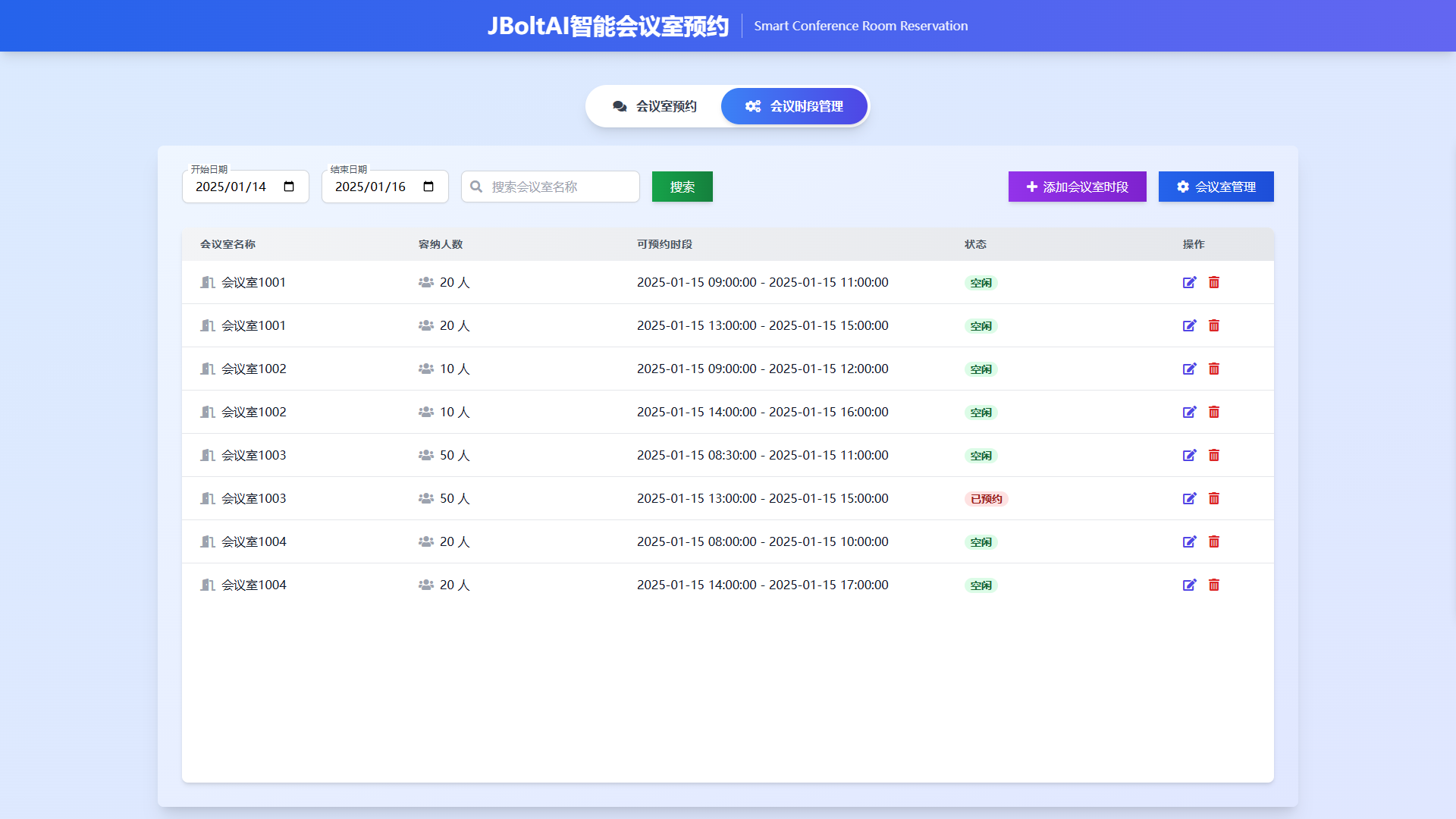
Task: Click time range 2025-01-15 08:00:00 - 10:00:00
Action: (x=763, y=541)
